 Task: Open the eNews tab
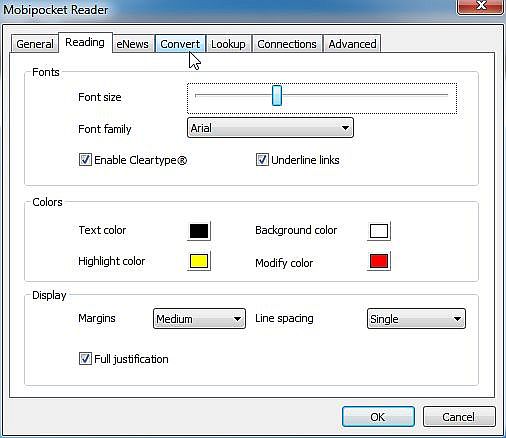pyautogui.click(x=133, y=44)
